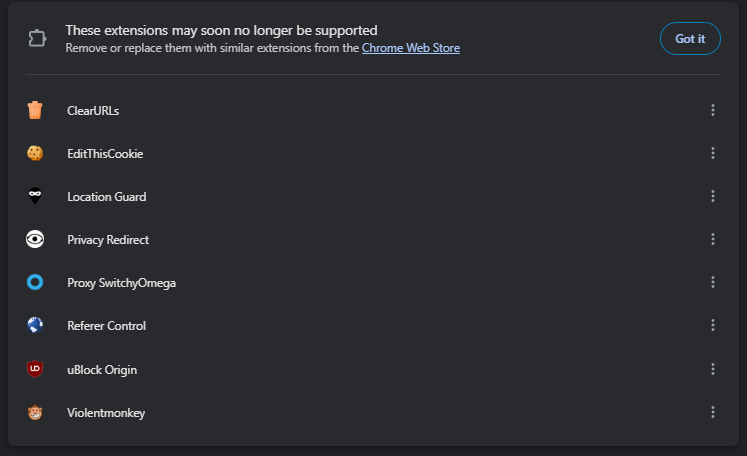Open more options menu for ClearURLs
The image size is (747, 456).
pos(713,110)
